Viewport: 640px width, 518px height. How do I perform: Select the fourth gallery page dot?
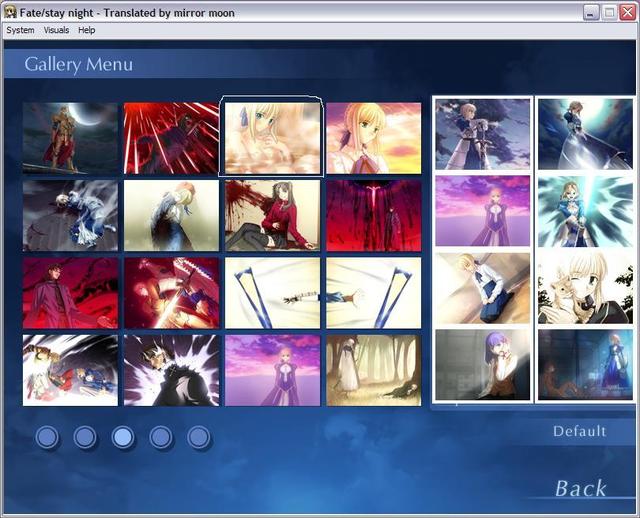[161, 437]
